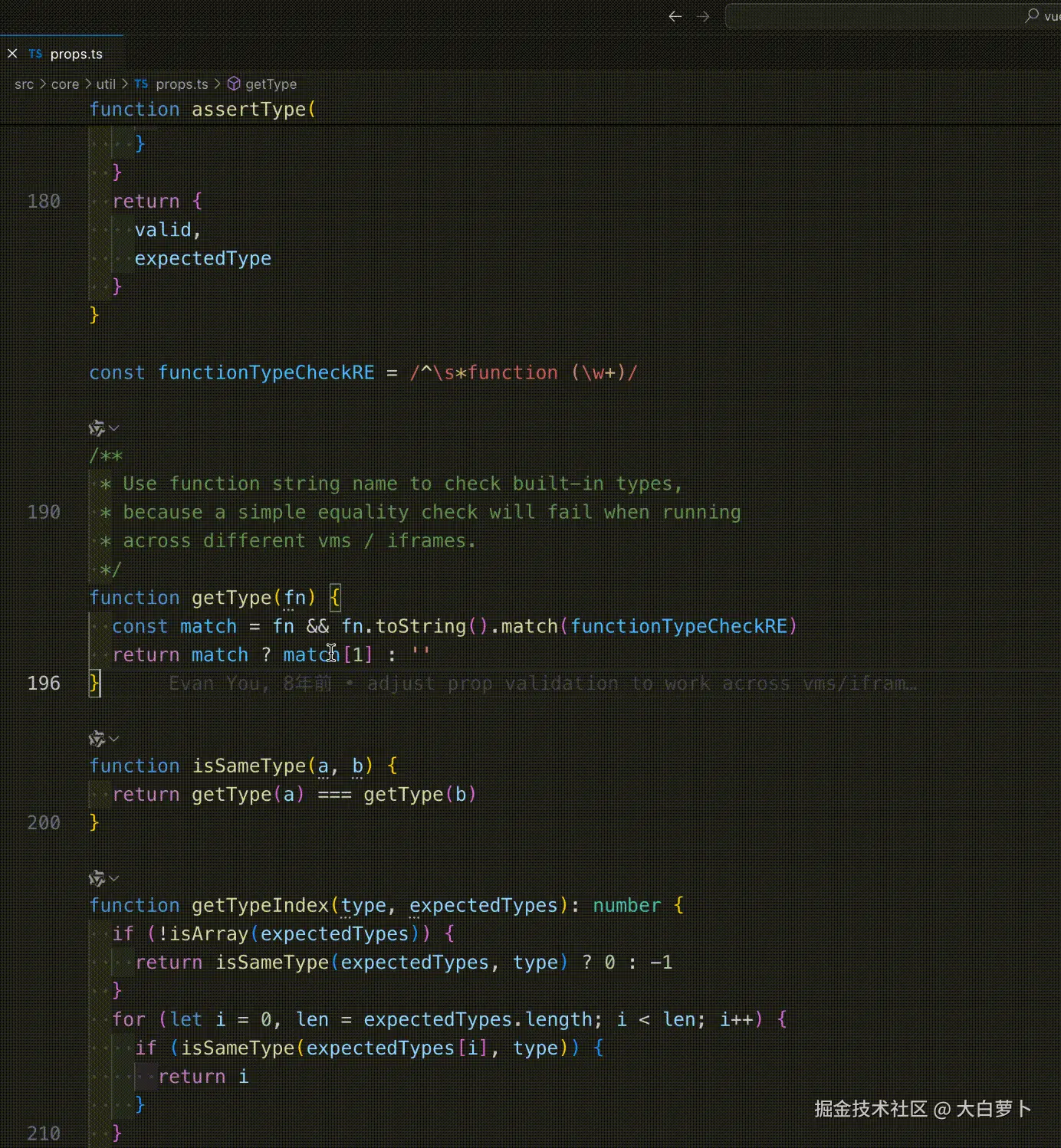Expand the code lens chevron above getTypeIndex

[x=114, y=878]
